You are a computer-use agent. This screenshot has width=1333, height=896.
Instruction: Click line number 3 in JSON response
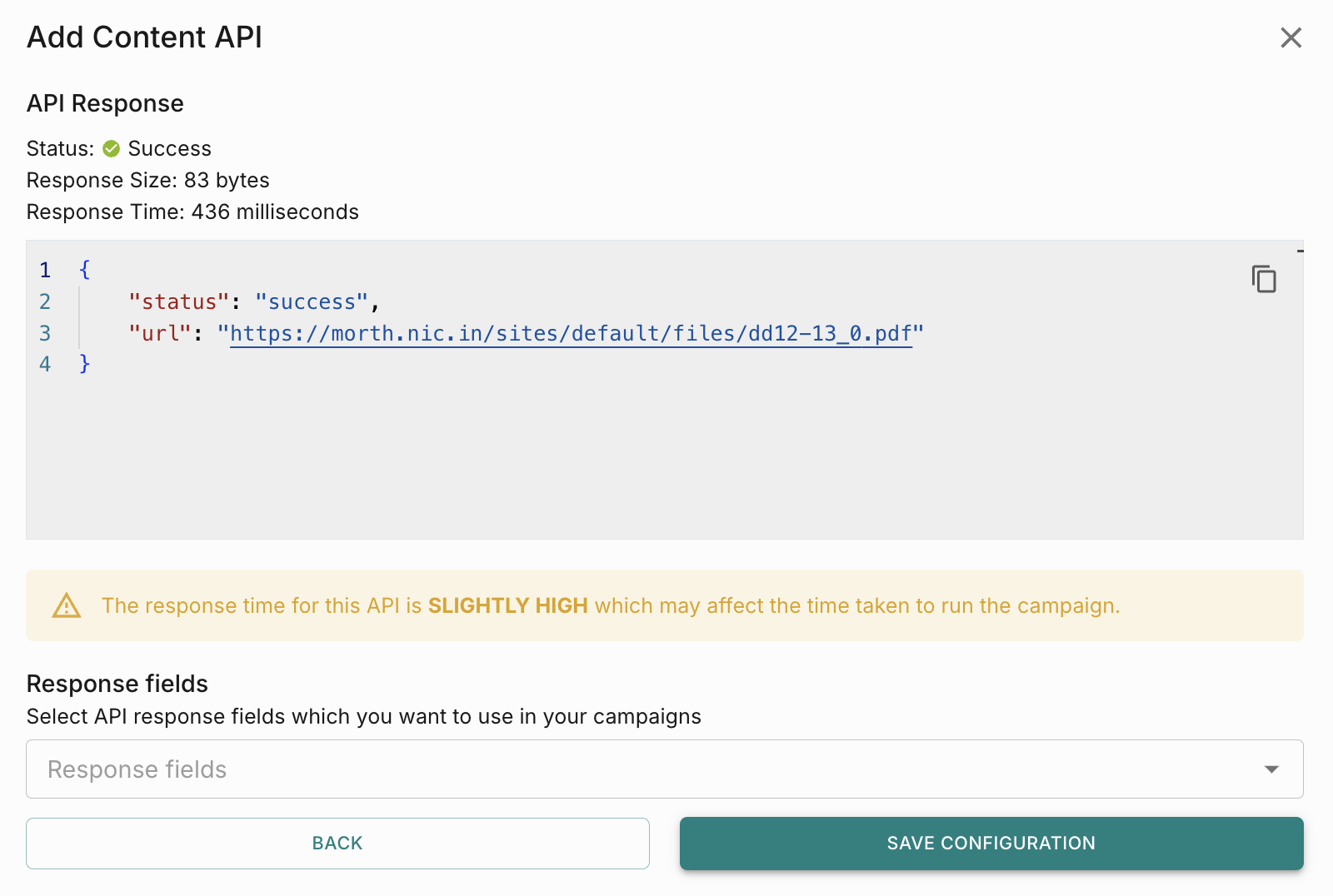point(45,333)
